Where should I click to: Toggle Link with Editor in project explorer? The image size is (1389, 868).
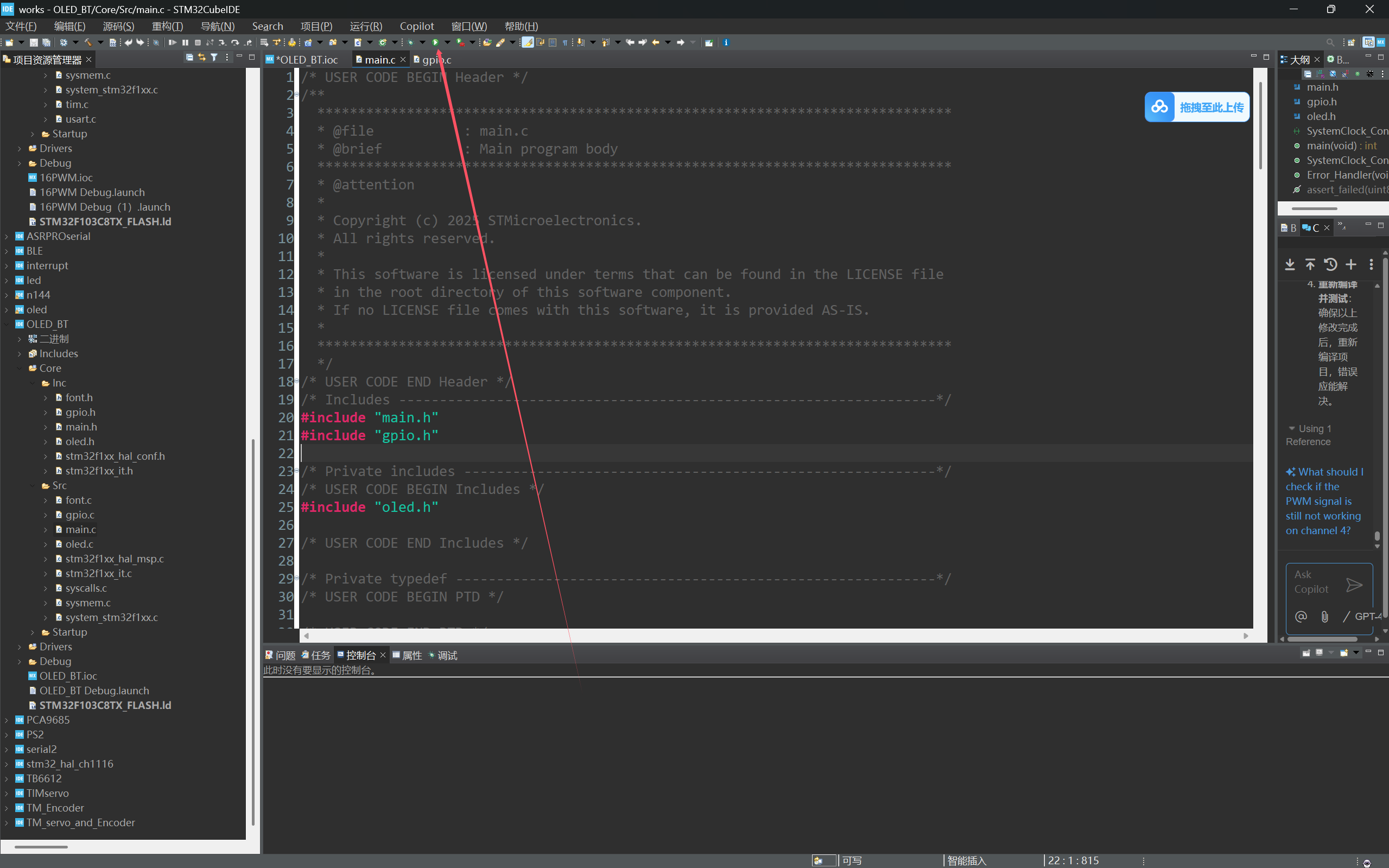[201, 58]
